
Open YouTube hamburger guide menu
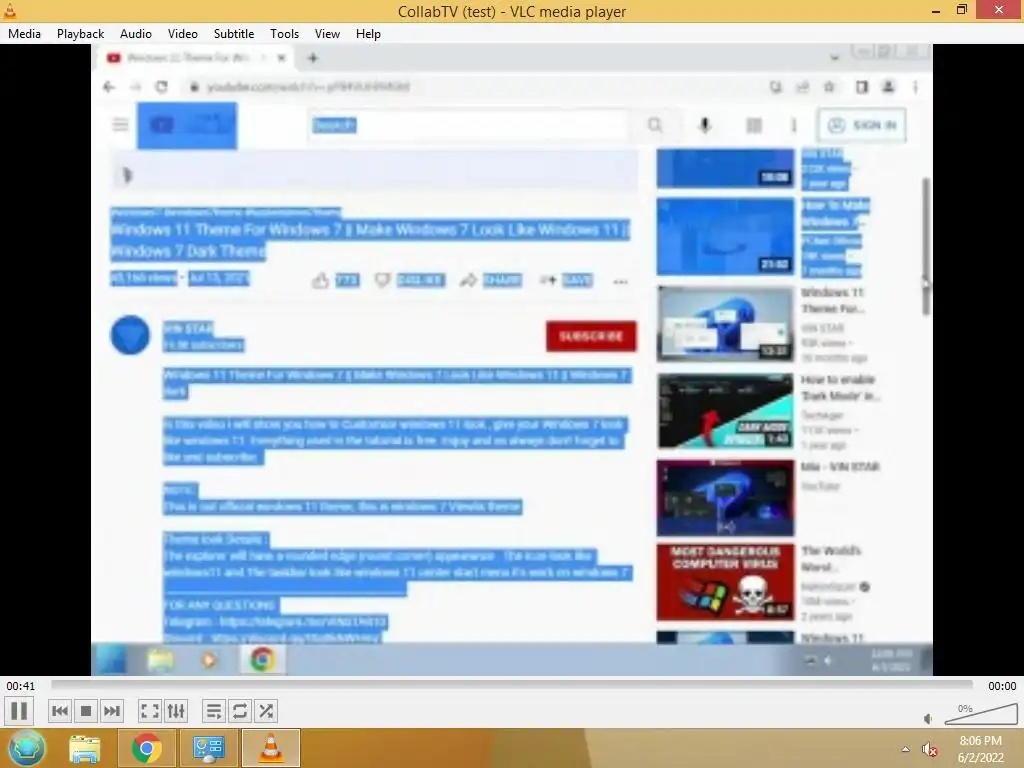coord(120,124)
